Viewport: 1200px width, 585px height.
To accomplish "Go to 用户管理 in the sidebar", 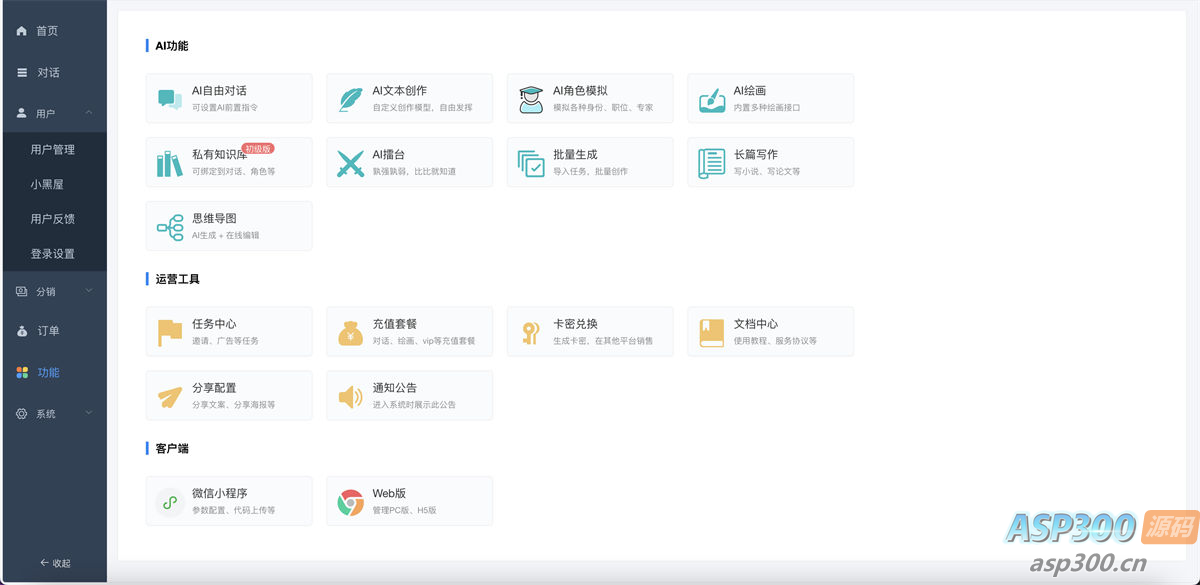I will click(x=54, y=148).
